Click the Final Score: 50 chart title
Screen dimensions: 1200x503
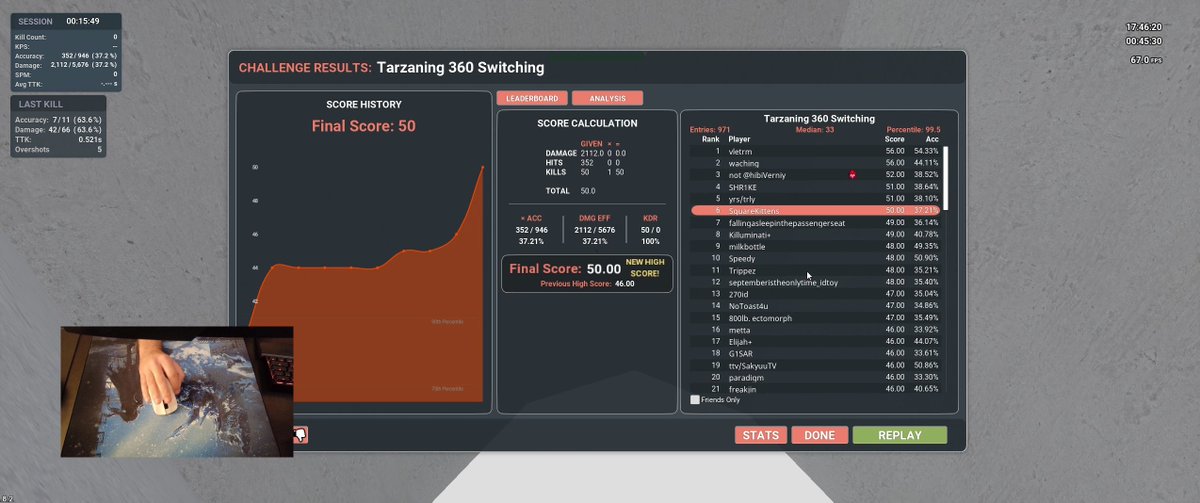point(364,126)
